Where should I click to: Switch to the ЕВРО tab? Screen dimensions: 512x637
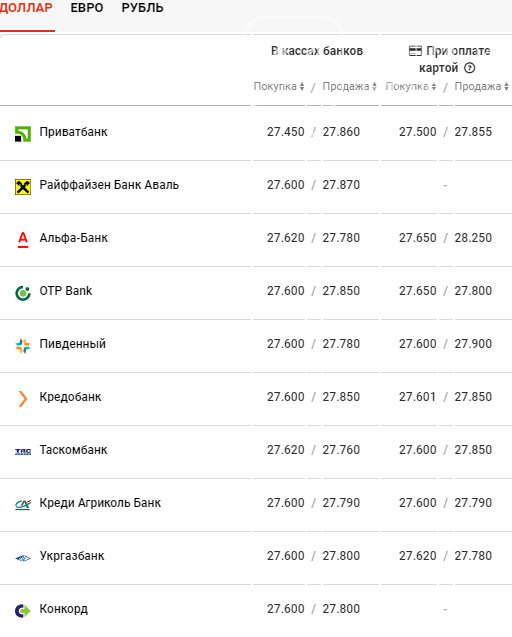87,8
